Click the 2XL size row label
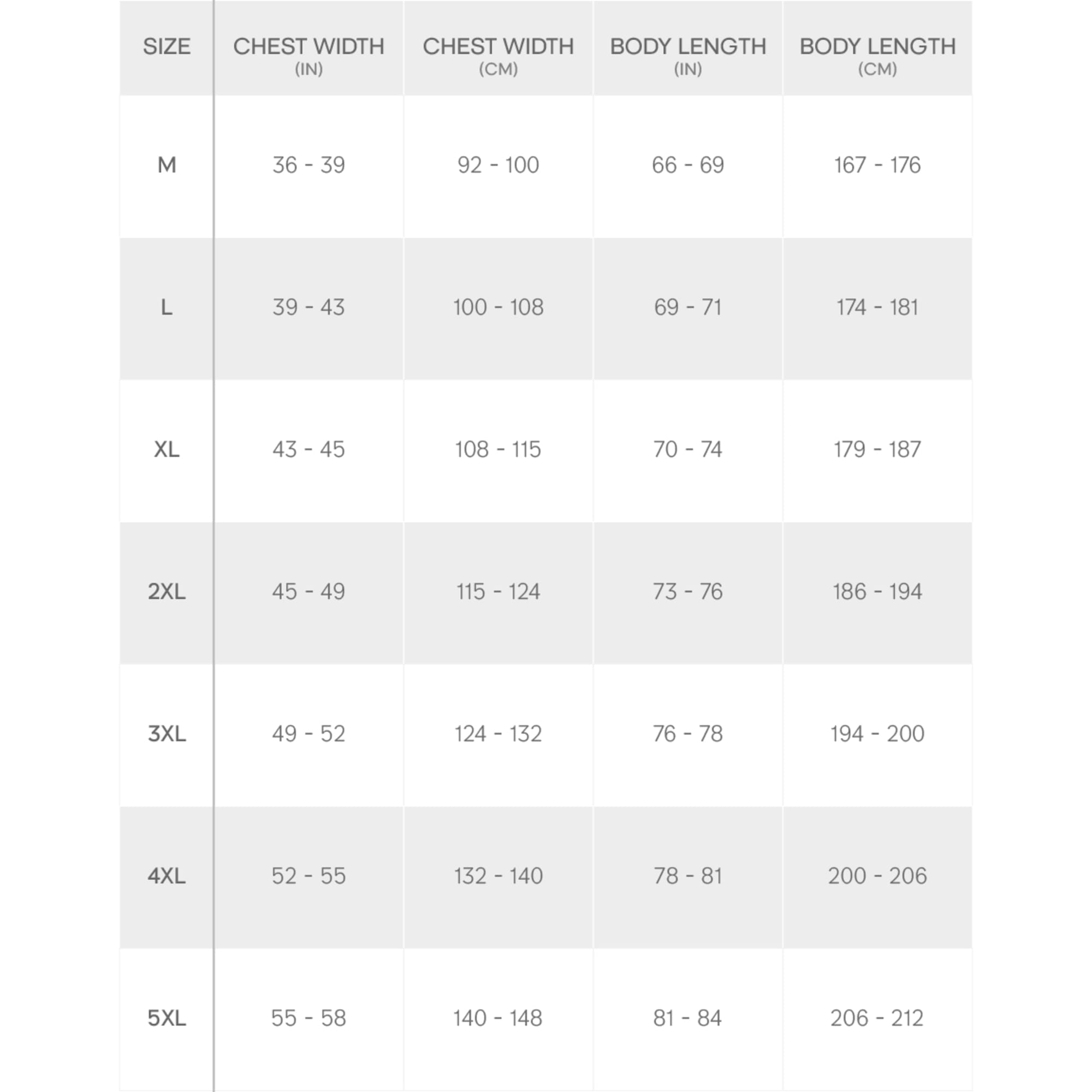The width and height of the screenshot is (1092, 1092). tap(167, 592)
